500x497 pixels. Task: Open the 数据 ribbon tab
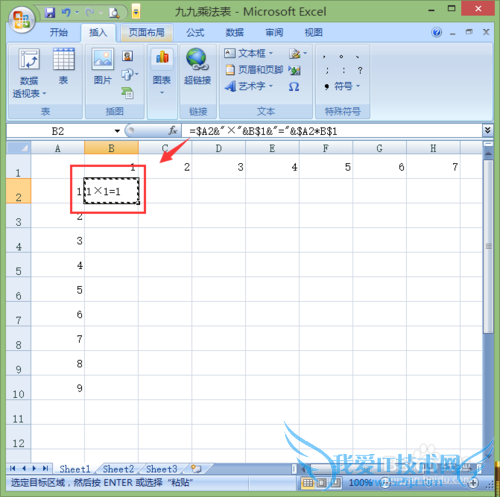click(235, 32)
